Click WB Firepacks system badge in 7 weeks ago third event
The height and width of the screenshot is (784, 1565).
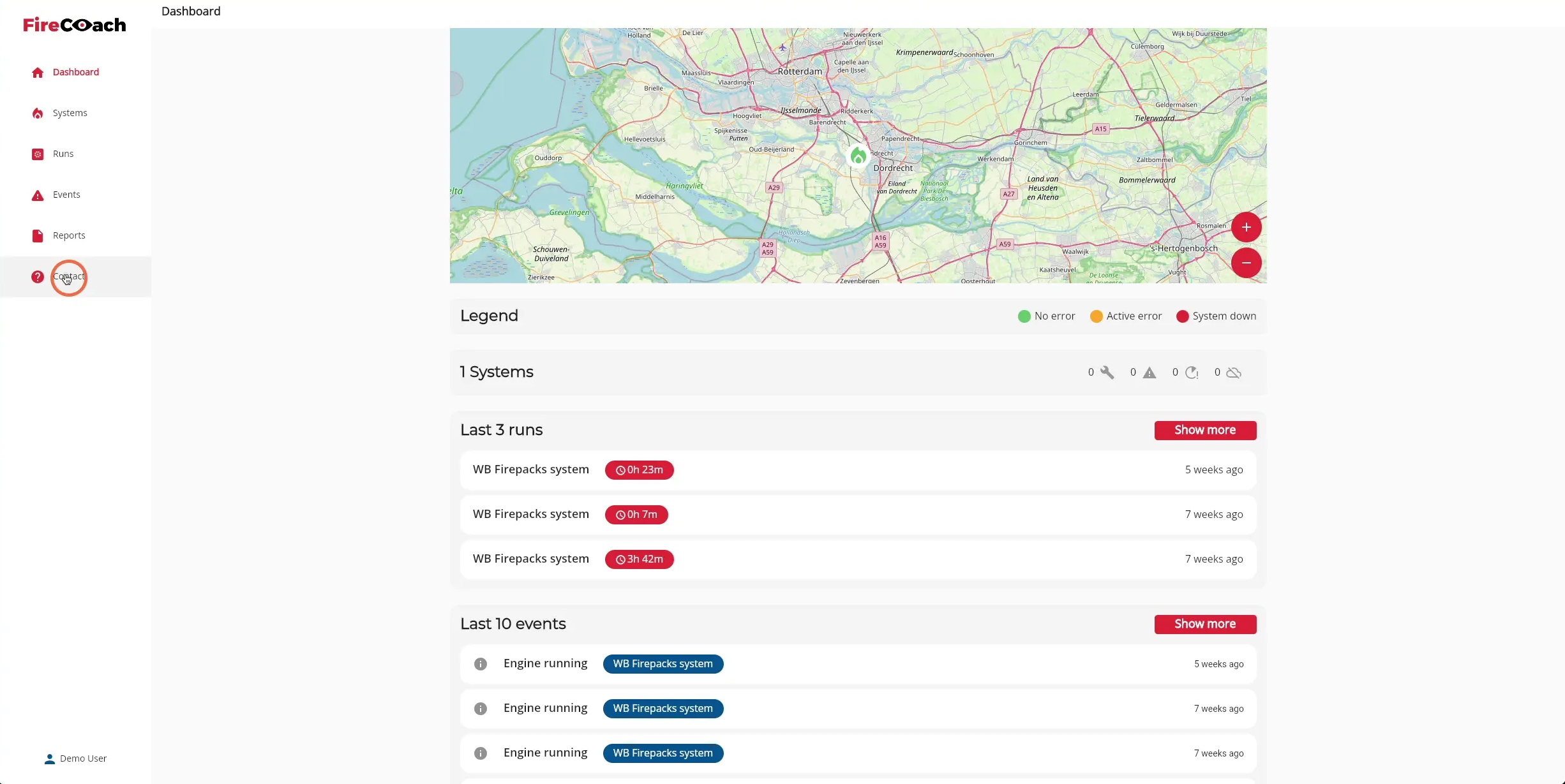click(x=663, y=753)
